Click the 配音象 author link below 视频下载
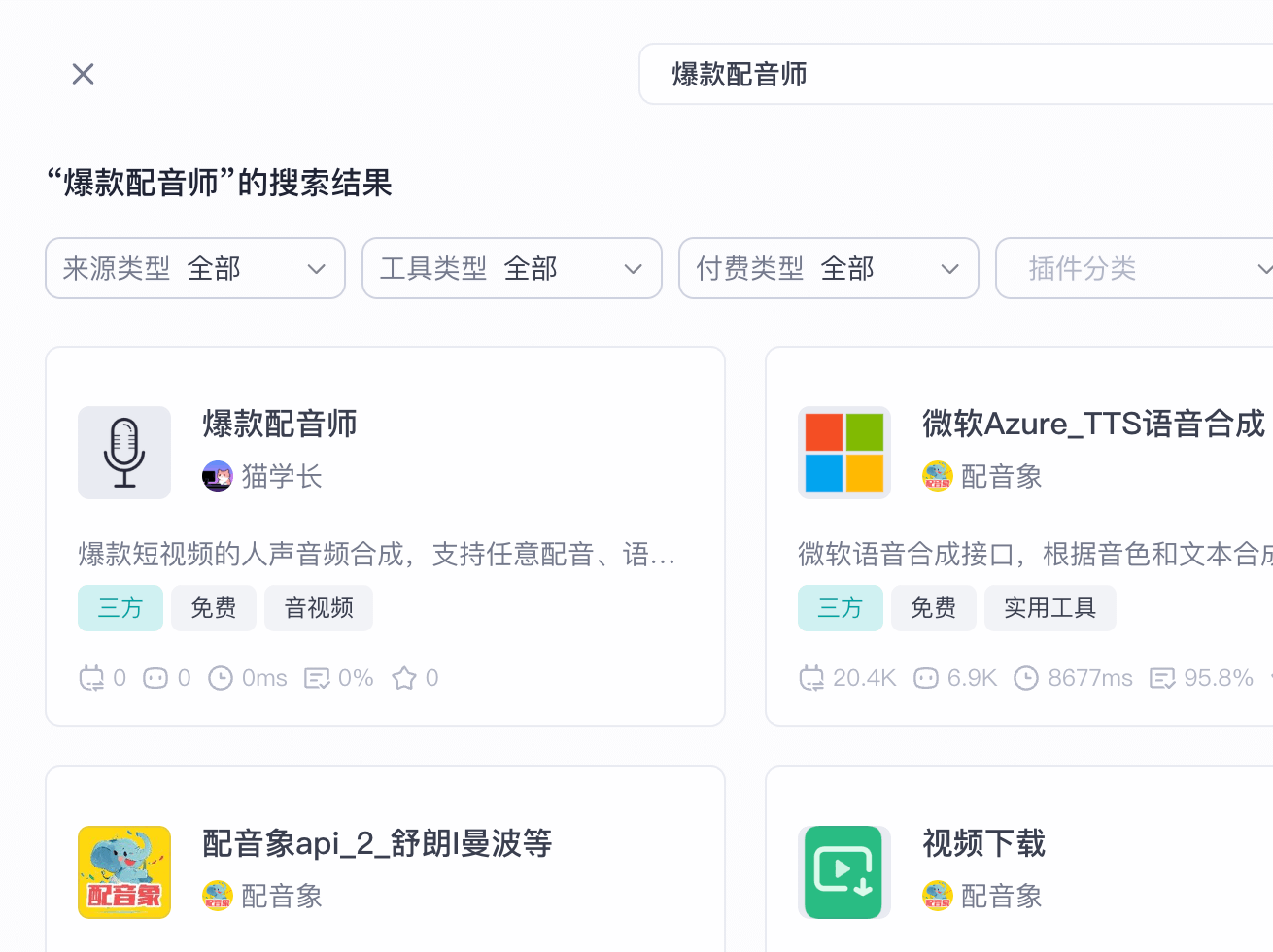This screenshot has height=952, width=1273. [x=1001, y=896]
